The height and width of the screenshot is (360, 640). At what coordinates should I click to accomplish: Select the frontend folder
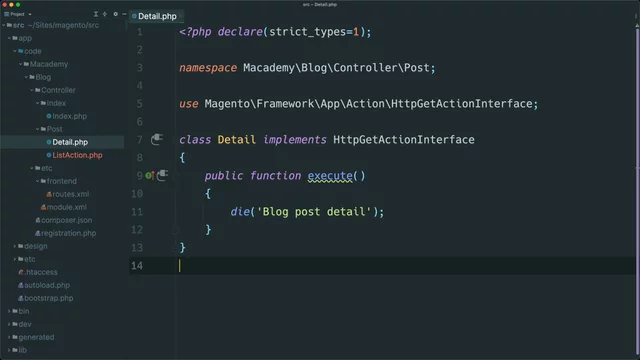(61, 181)
